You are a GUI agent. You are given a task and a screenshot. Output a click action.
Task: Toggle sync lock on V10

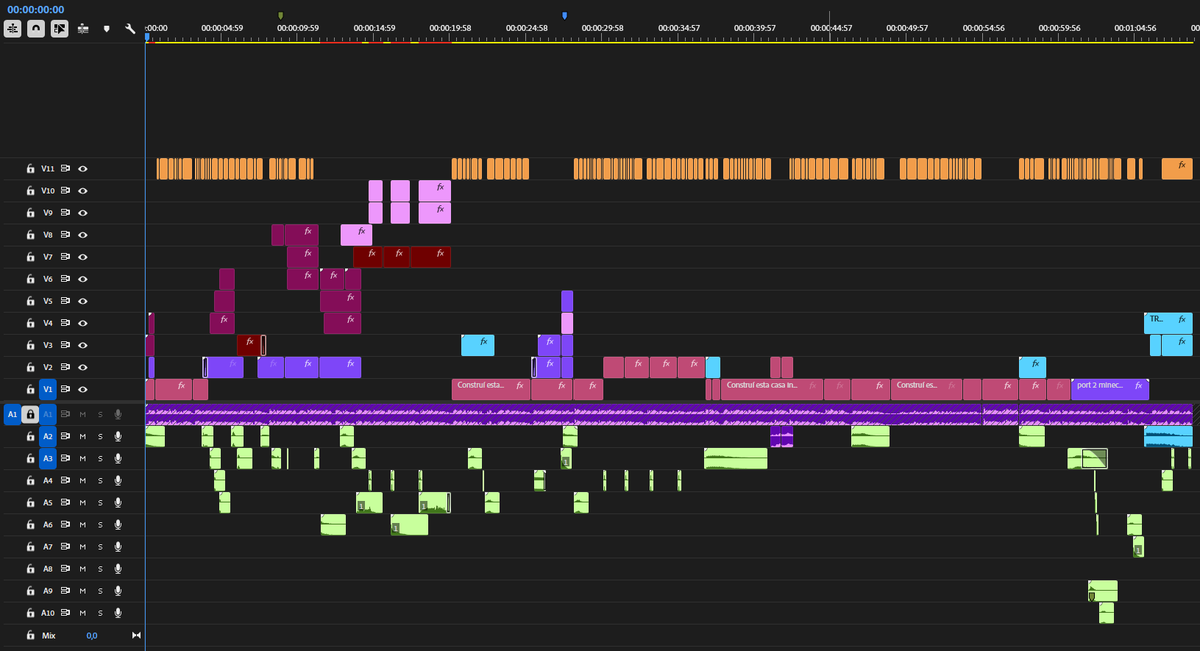pos(65,190)
